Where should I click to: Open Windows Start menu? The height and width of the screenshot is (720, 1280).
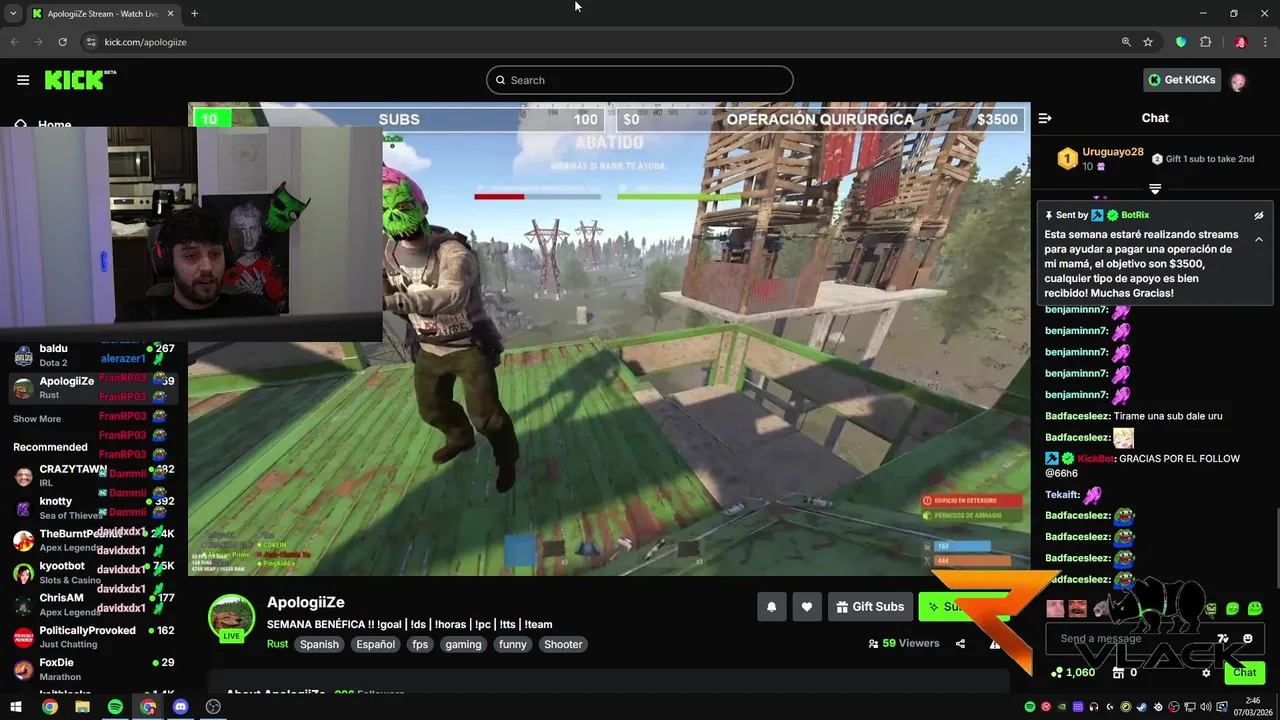pos(18,707)
